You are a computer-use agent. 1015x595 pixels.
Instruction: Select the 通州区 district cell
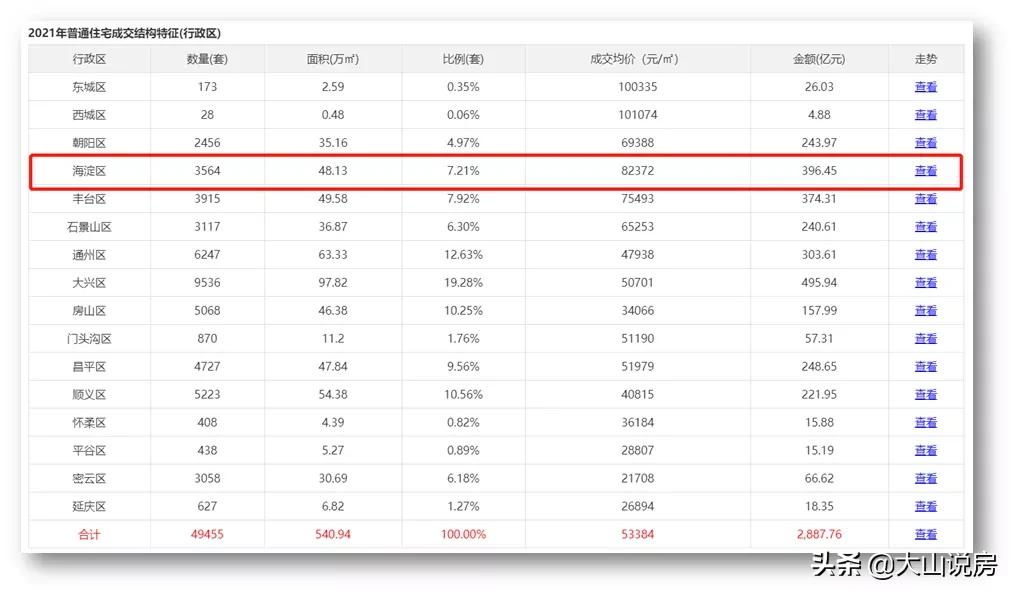coord(89,254)
